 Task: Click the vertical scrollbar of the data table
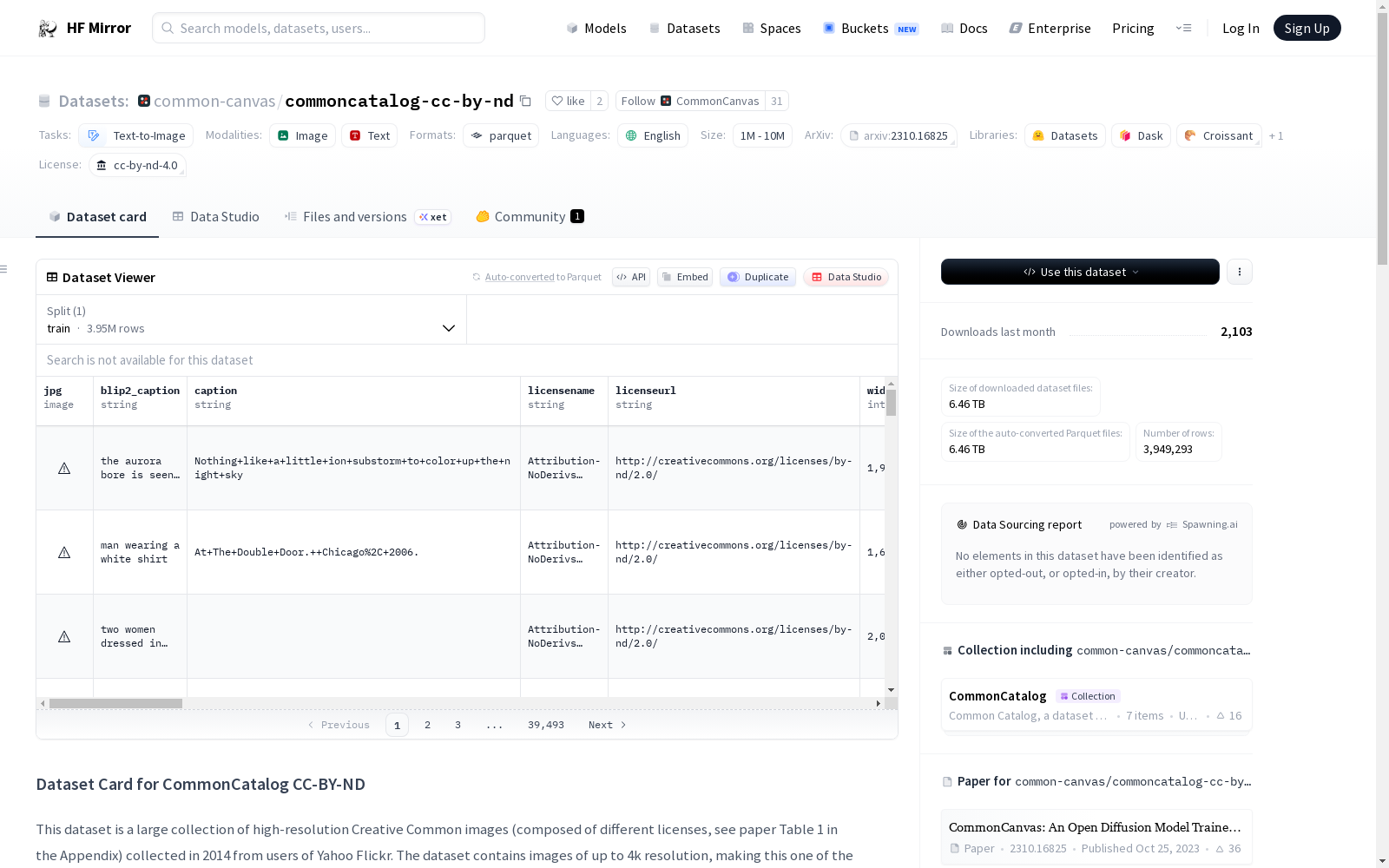(891, 402)
